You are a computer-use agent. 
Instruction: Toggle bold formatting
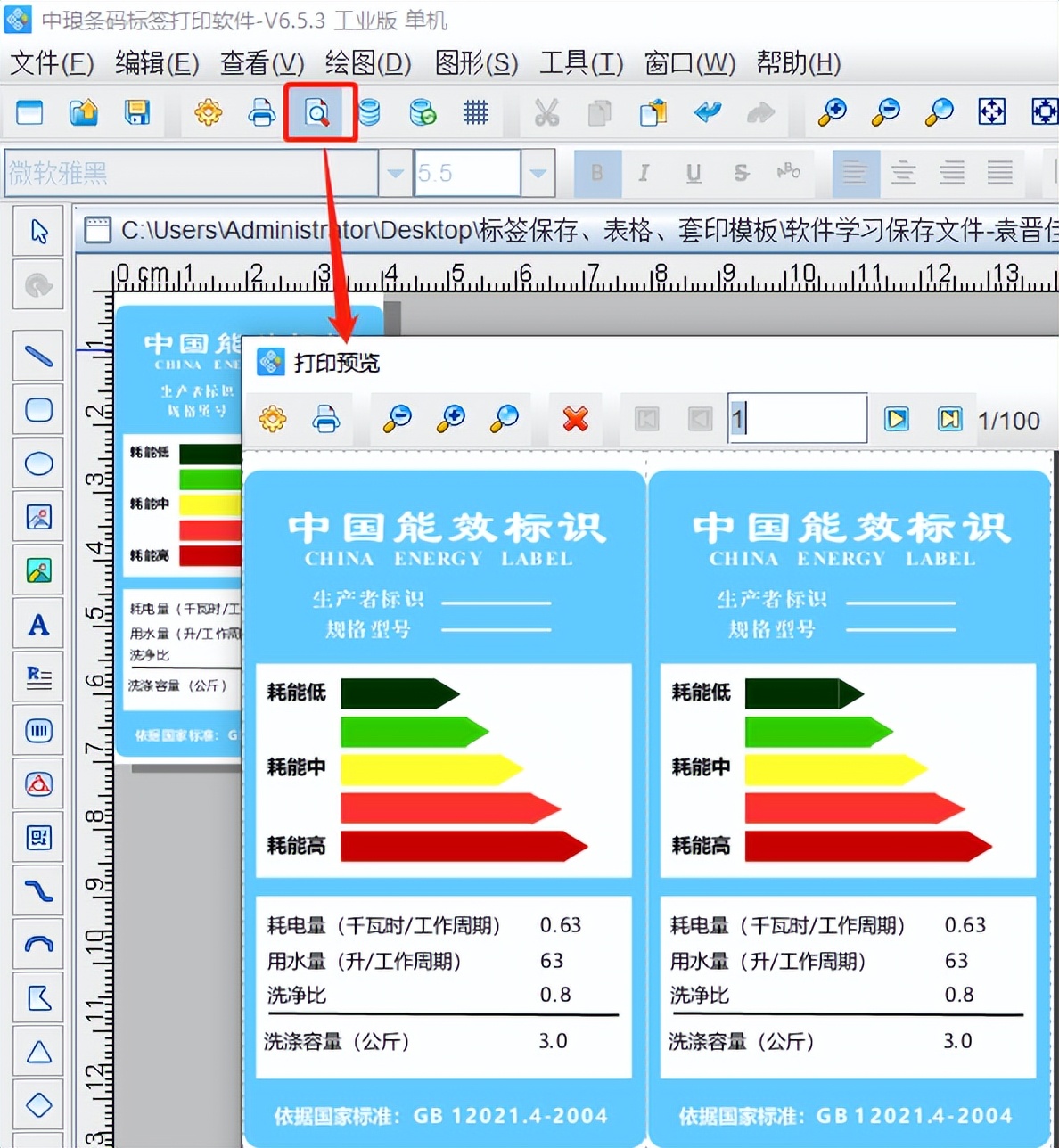click(x=597, y=173)
